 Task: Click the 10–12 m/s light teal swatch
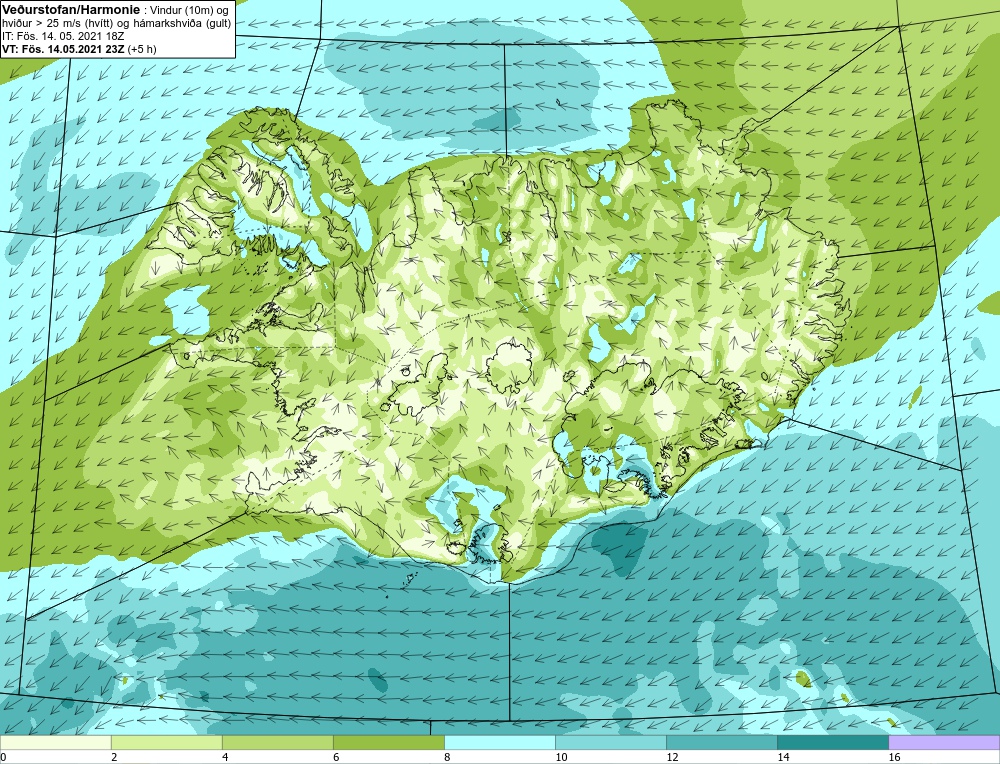pyautogui.click(x=610, y=742)
